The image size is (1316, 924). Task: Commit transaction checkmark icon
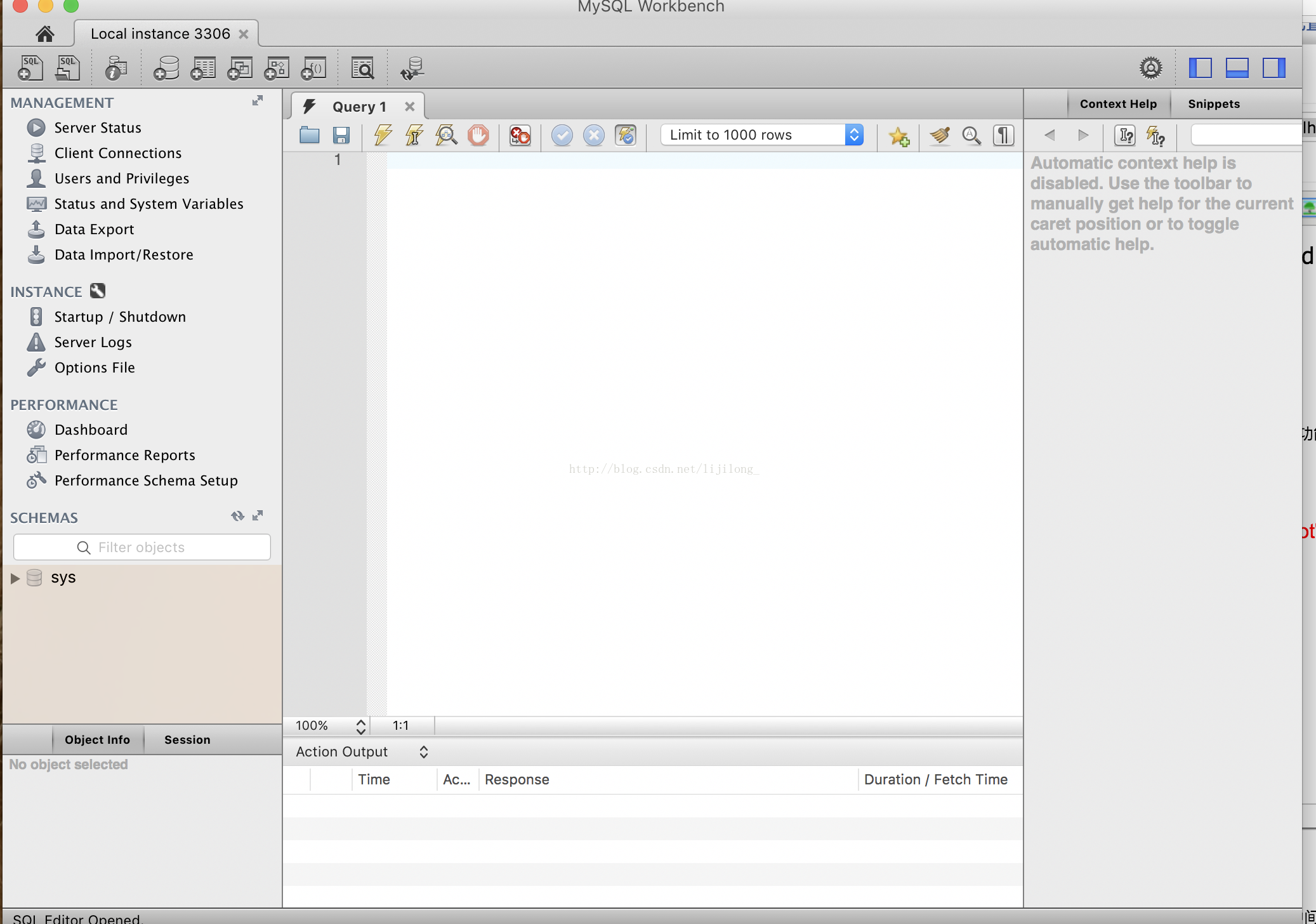[562, 135]
